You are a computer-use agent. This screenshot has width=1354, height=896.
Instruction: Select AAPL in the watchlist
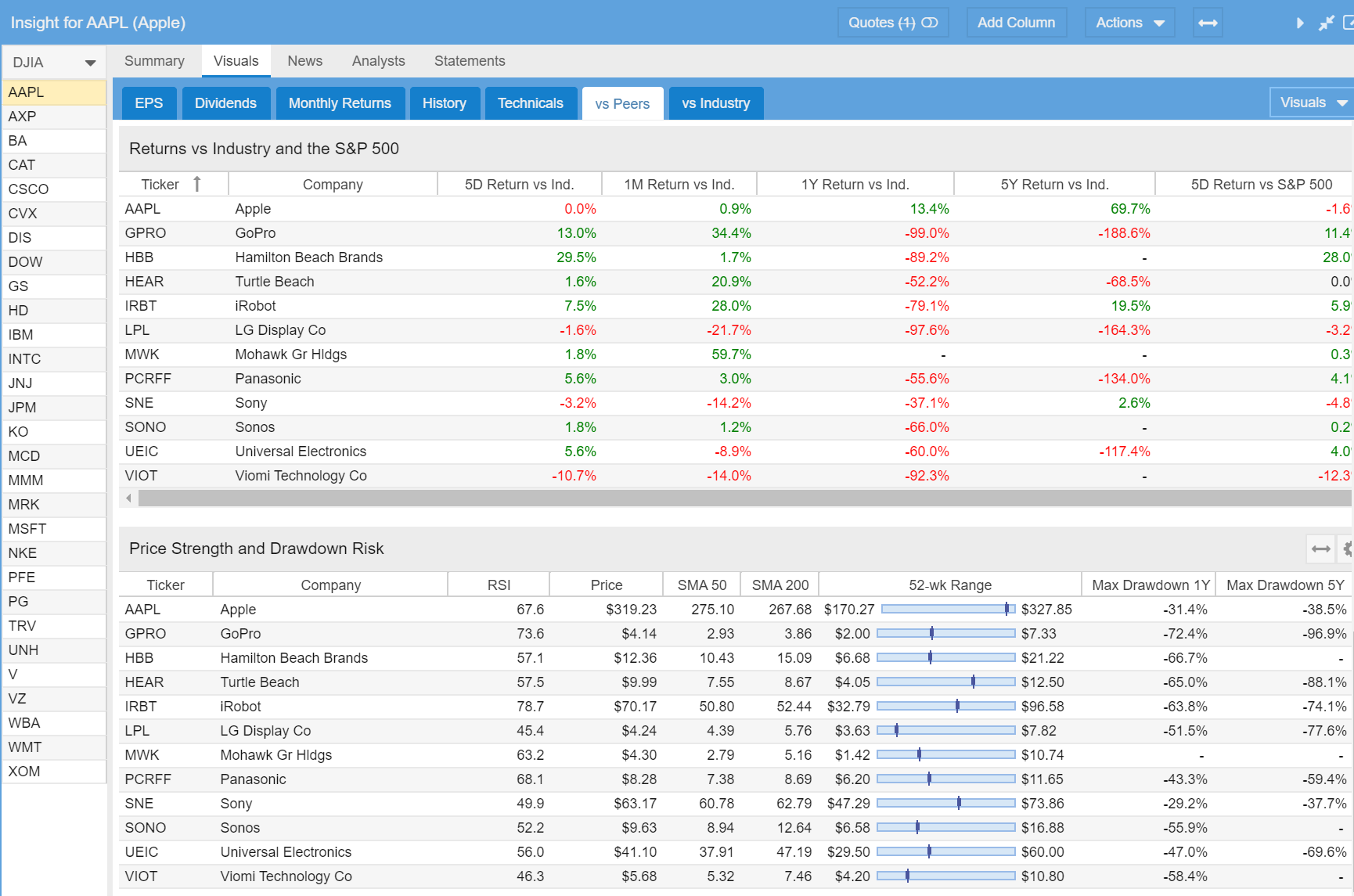coord(54,92)
